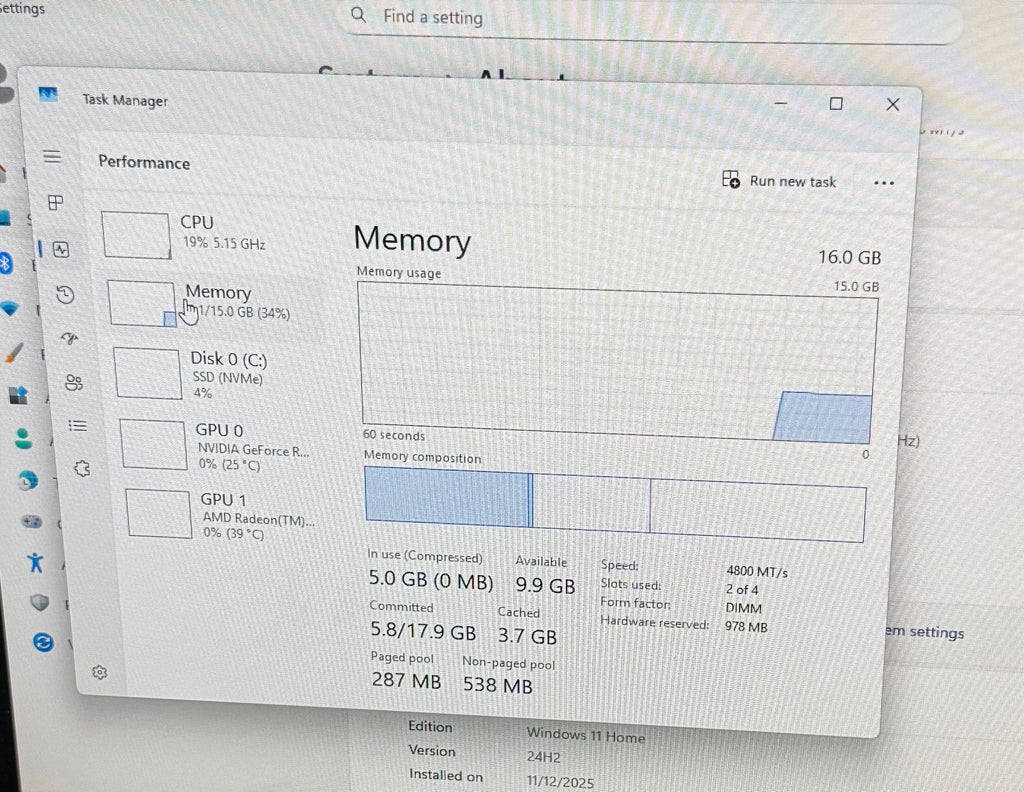Image resolution: width=1024 pixels, height=792 pixels.
Task: Open the App history page icon
Action: (x=65, y=294)
